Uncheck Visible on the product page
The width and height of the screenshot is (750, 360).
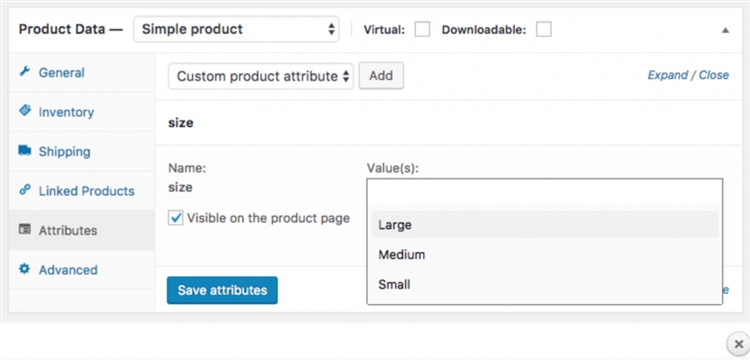176,218
